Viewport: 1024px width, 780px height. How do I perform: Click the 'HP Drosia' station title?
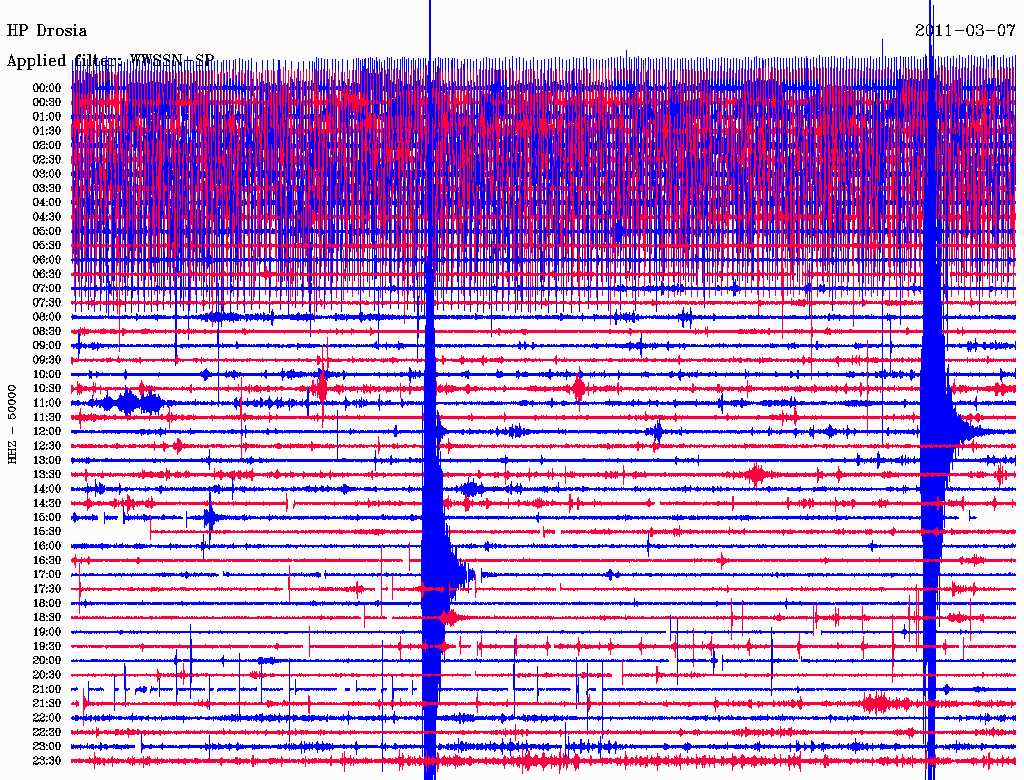[x=46, y=31]
